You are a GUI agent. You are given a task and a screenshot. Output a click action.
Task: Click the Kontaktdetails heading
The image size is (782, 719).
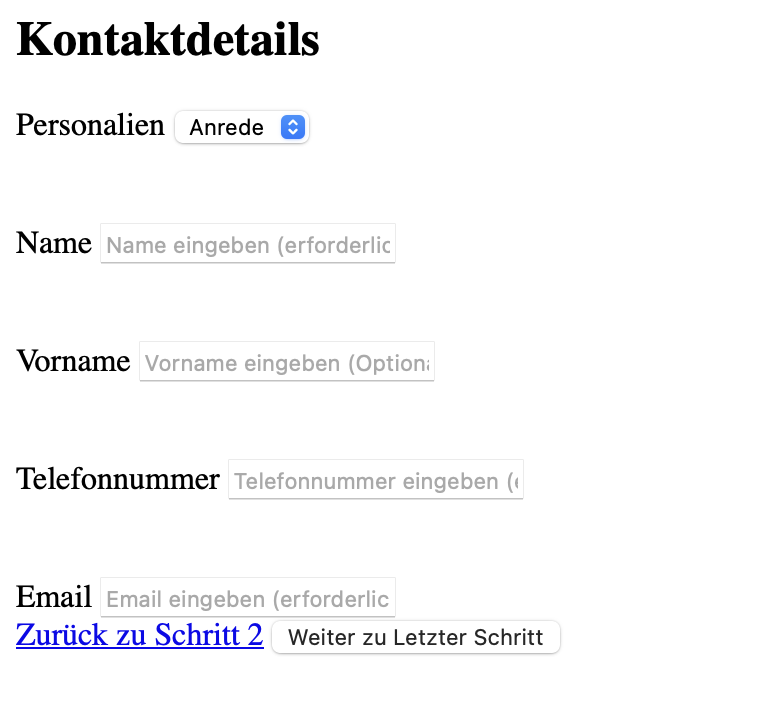(168, 40)
